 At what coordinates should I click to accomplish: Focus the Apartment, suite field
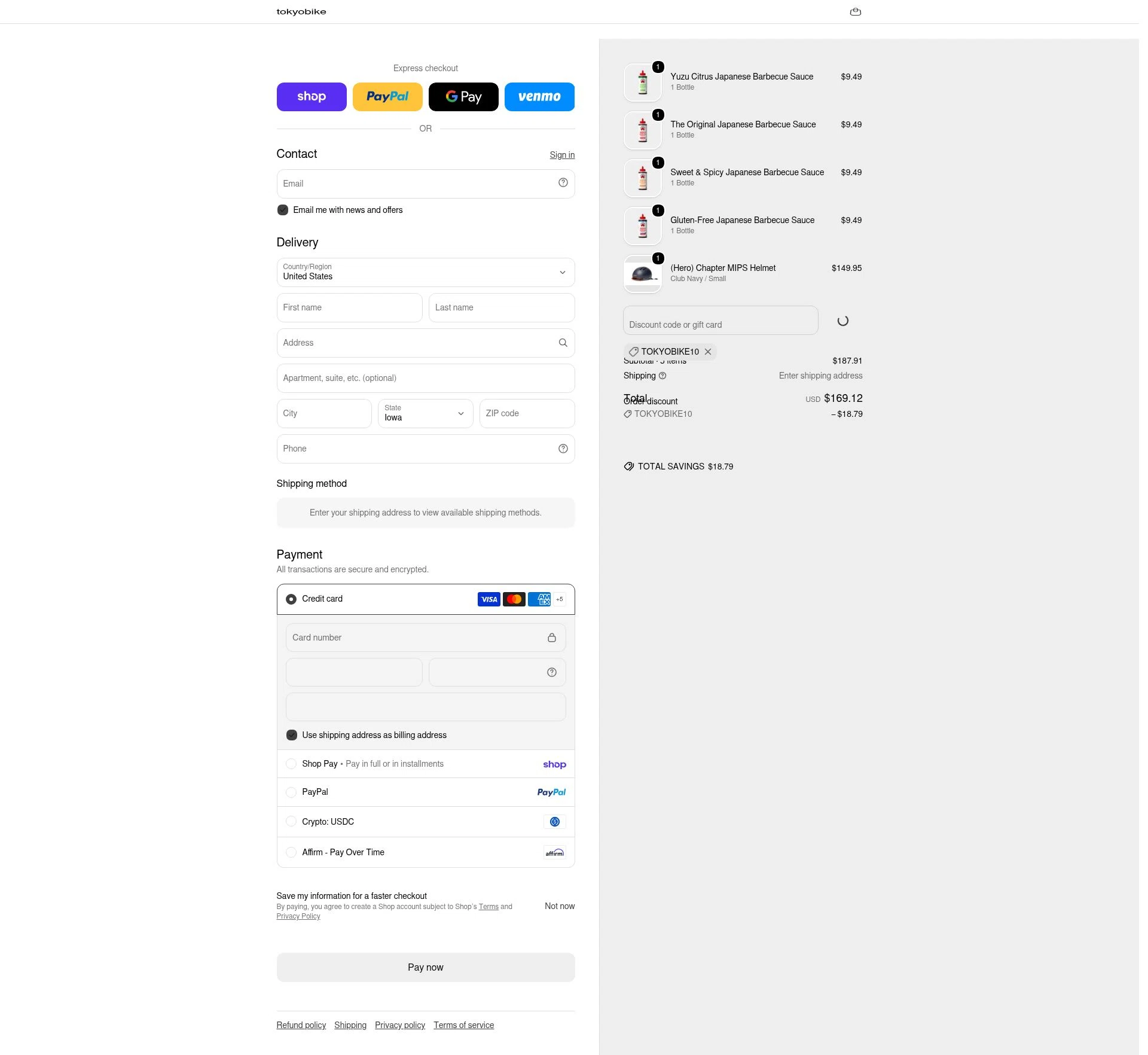(426, 379)
